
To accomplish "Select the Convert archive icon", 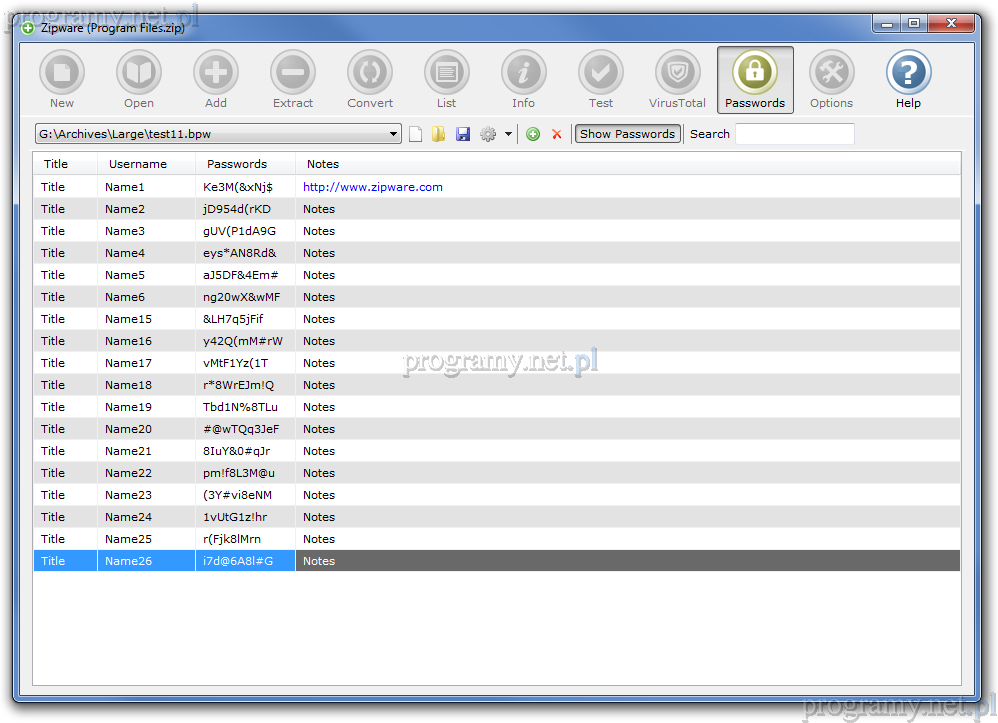I will (370, 74).
